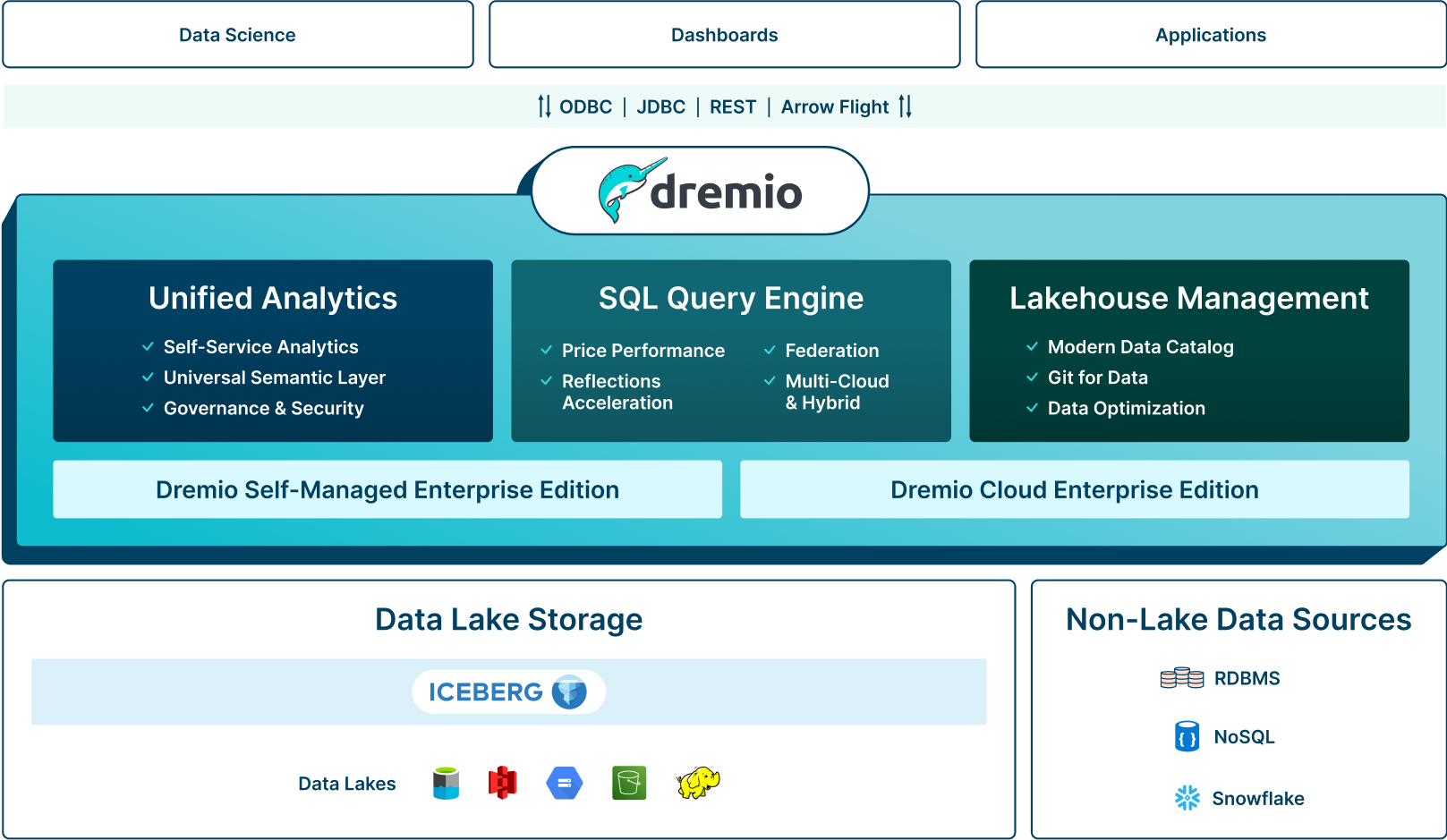Click the Federation text
Viewport: 1447px width, 840px height.
pyautogui.click(x=832, y=351)
